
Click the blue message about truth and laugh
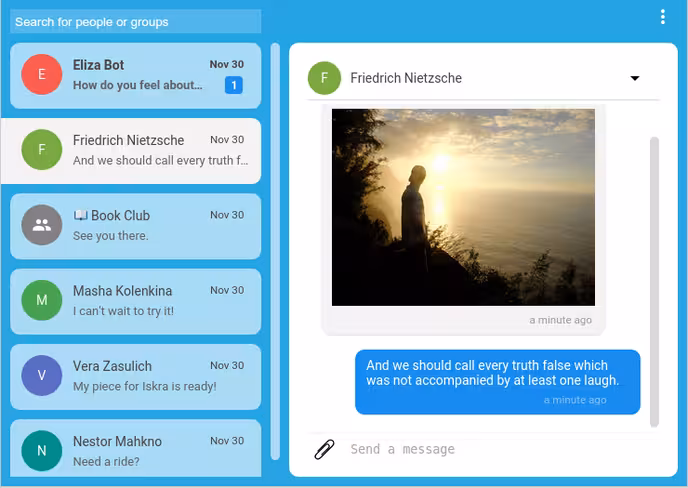point(498,382)
